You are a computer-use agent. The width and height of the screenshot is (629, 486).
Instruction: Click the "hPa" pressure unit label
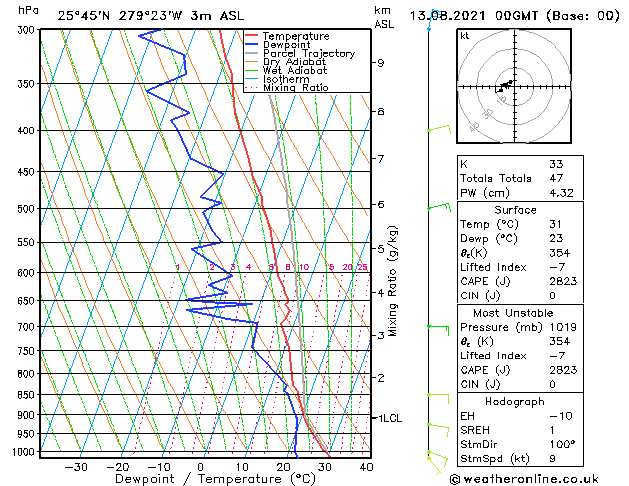pos(28,10)
